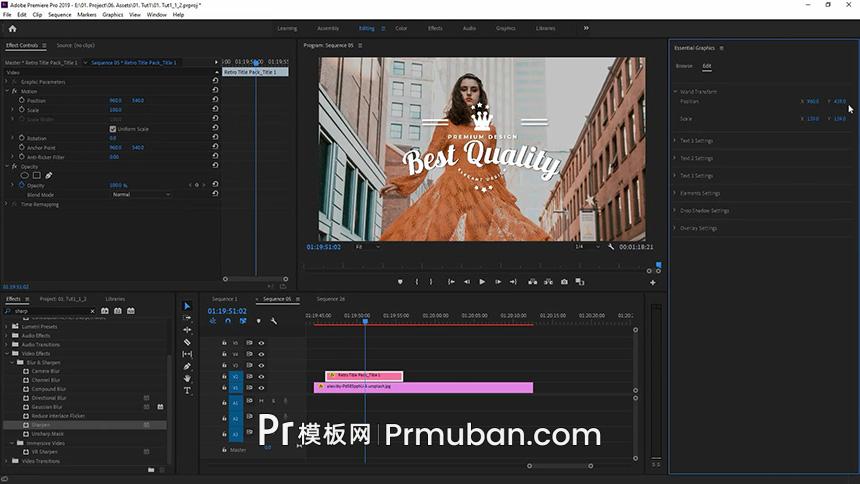Expand Lumetri Presets folder
Image resolution: width=860 pixels, height=484 pixels.
click(7, 327)
